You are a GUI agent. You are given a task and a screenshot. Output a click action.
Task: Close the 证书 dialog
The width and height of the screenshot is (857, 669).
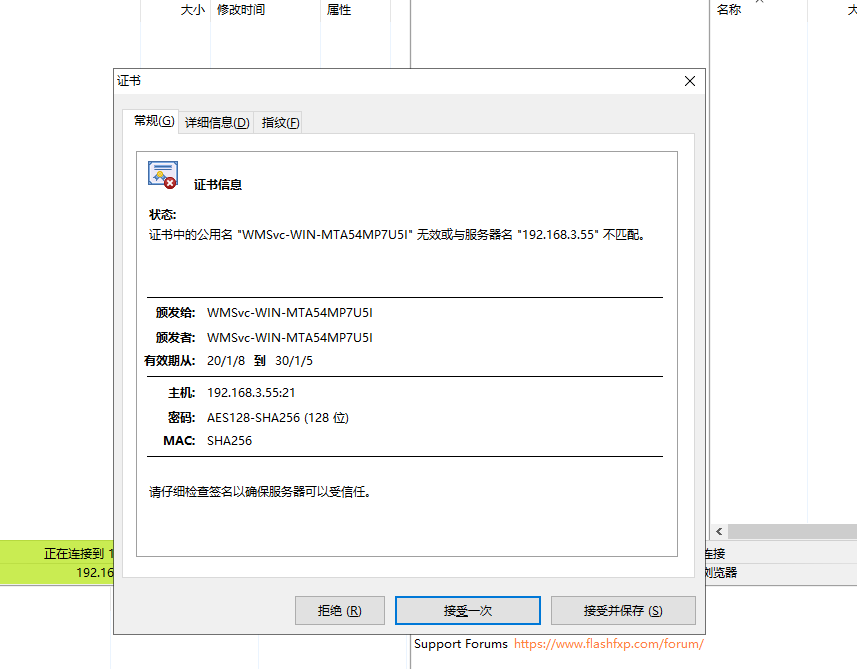(689, 81)
